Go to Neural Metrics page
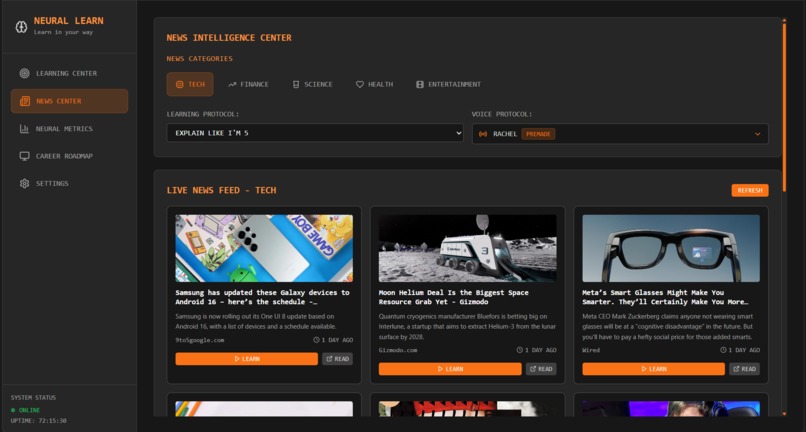Image resolution: width=806 pixels, height=432 pixels. tap(69, 129)
